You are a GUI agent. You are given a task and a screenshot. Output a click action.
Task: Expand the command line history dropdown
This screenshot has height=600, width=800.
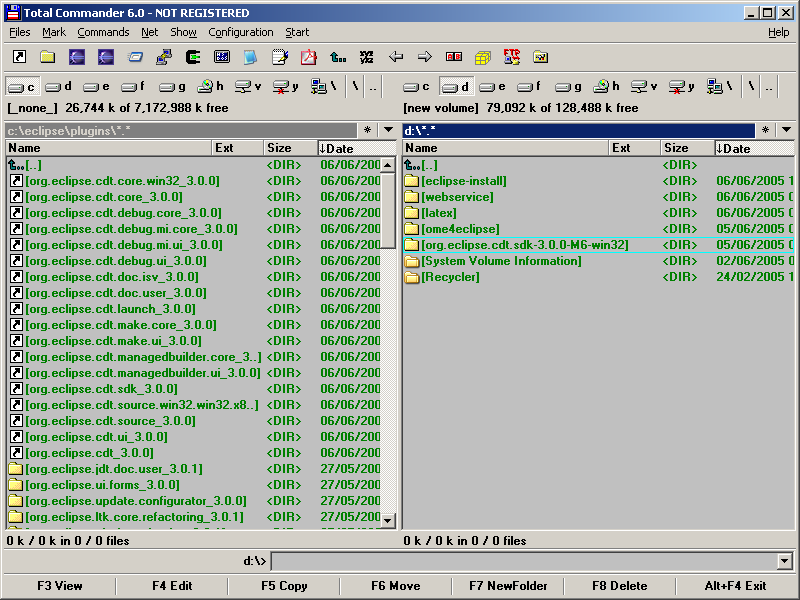(x=785, y=562)
